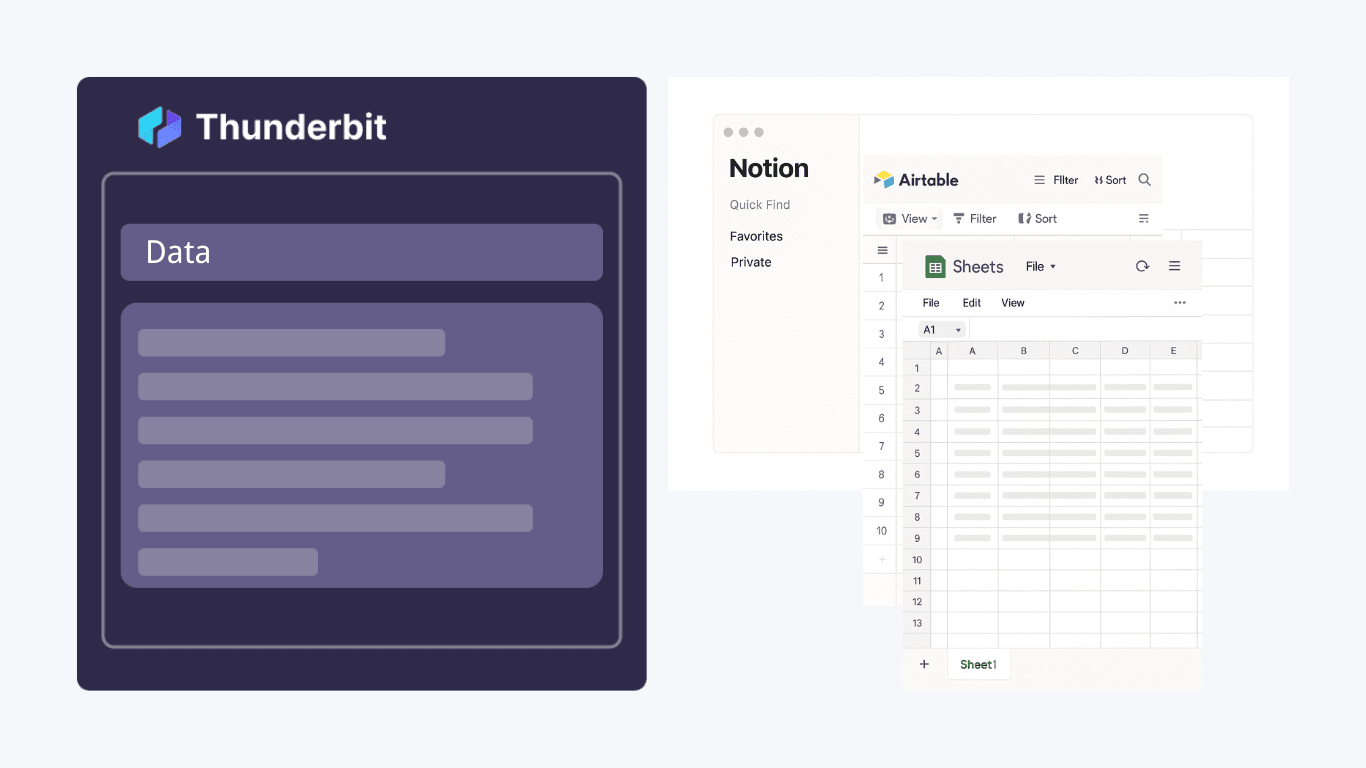
Task: Click row number 4 in Airtable grid
Action: [881, 362]
